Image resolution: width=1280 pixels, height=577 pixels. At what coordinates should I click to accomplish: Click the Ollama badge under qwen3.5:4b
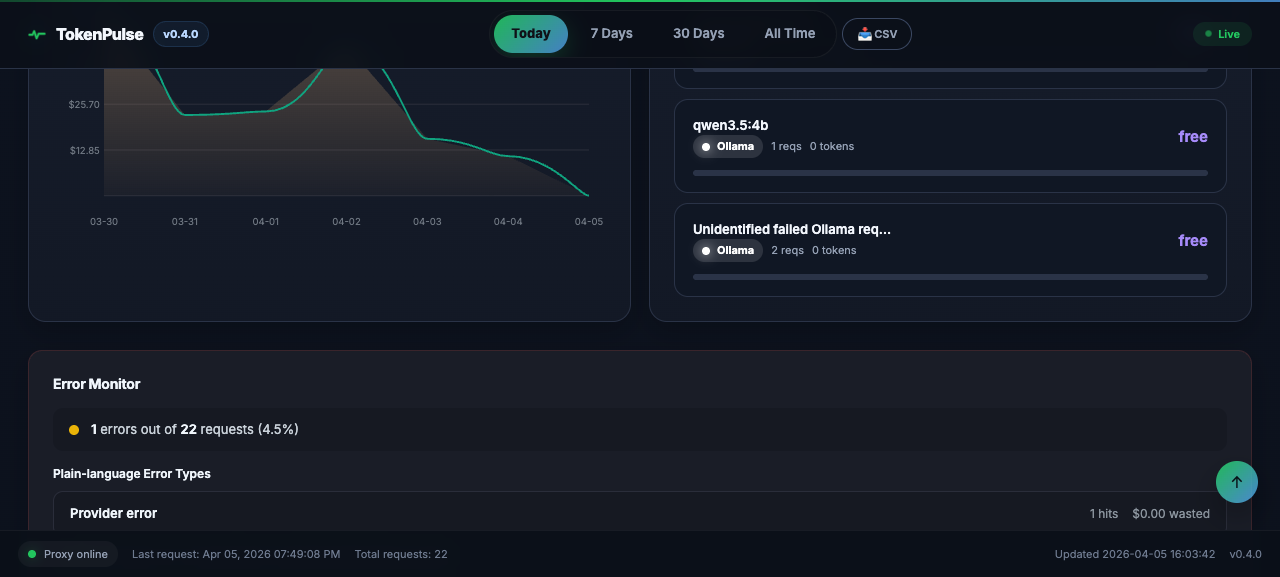pos(727,146)
